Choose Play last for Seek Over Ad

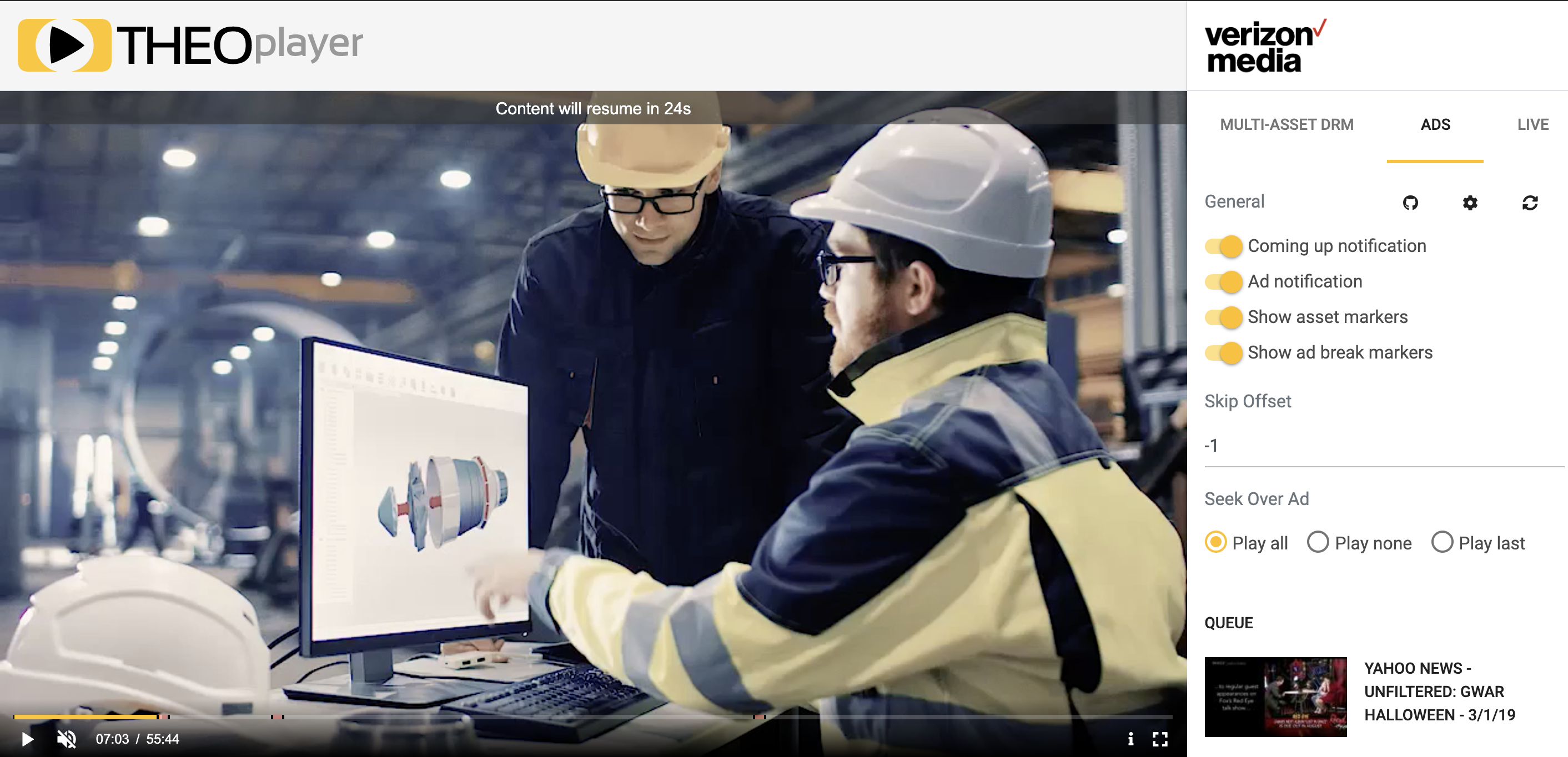click(1442, 542)
